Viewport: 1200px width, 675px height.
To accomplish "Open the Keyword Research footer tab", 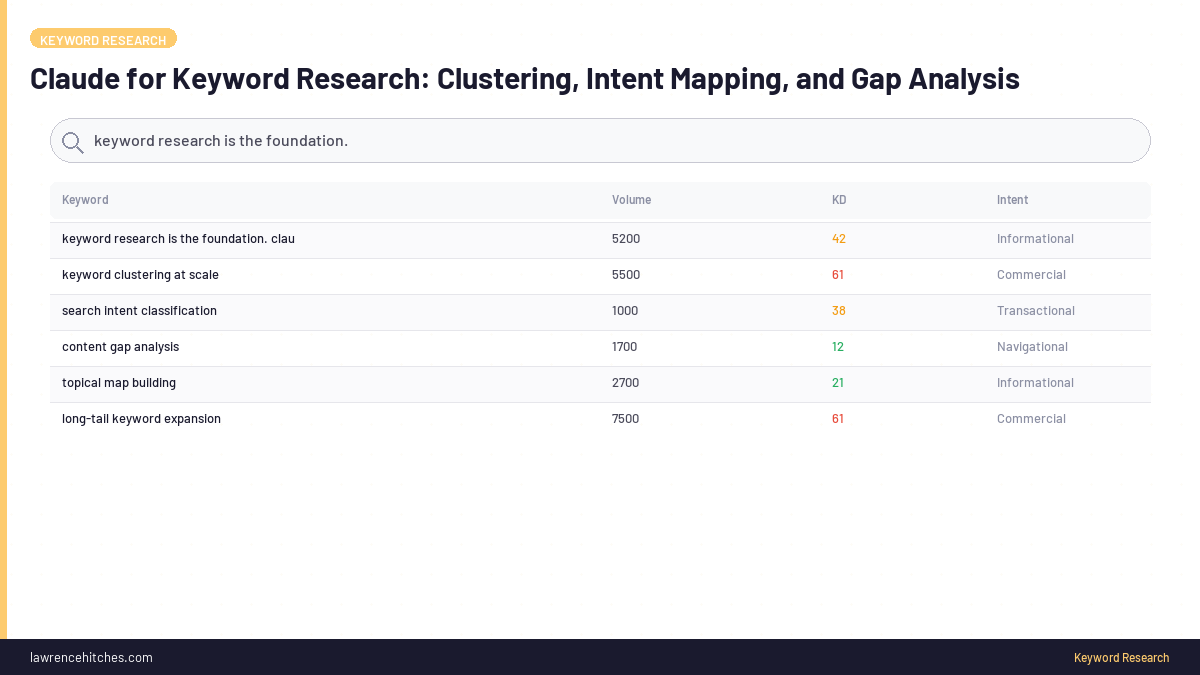I will click(1121, 657).
